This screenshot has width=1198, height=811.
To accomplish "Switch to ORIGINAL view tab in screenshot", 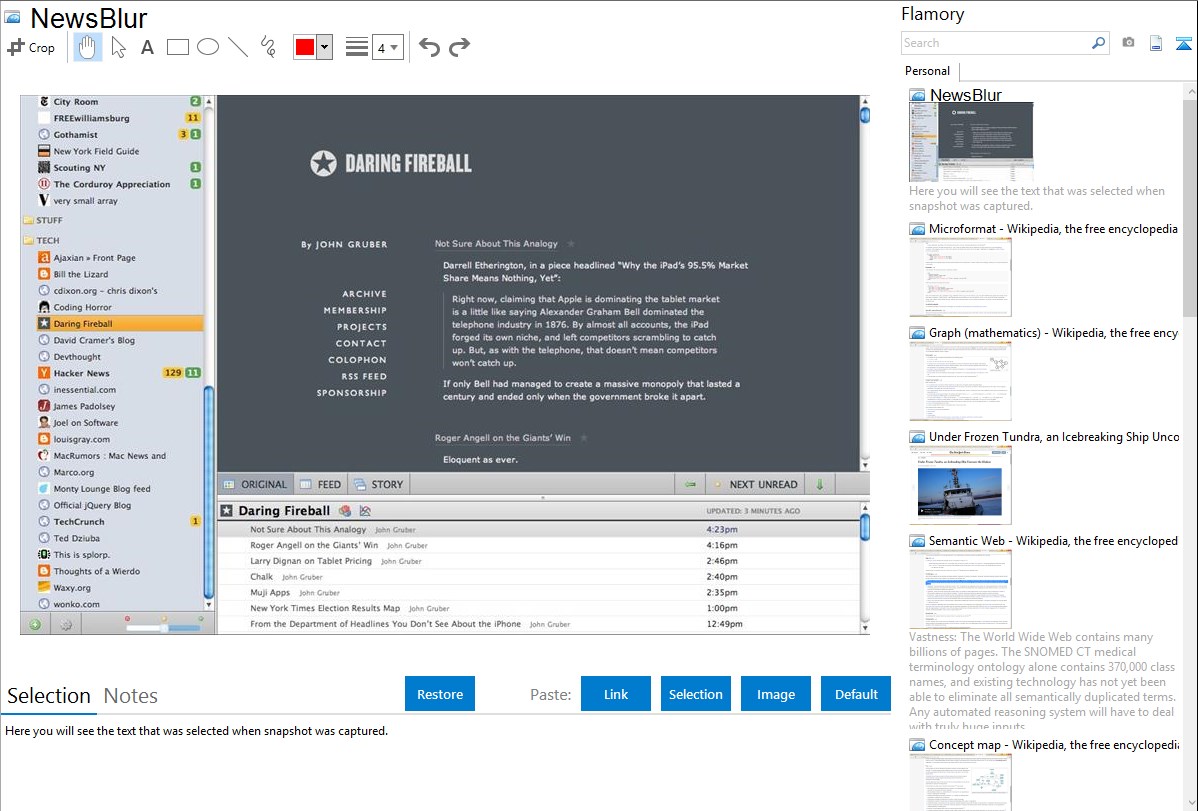I will [256, 485].
